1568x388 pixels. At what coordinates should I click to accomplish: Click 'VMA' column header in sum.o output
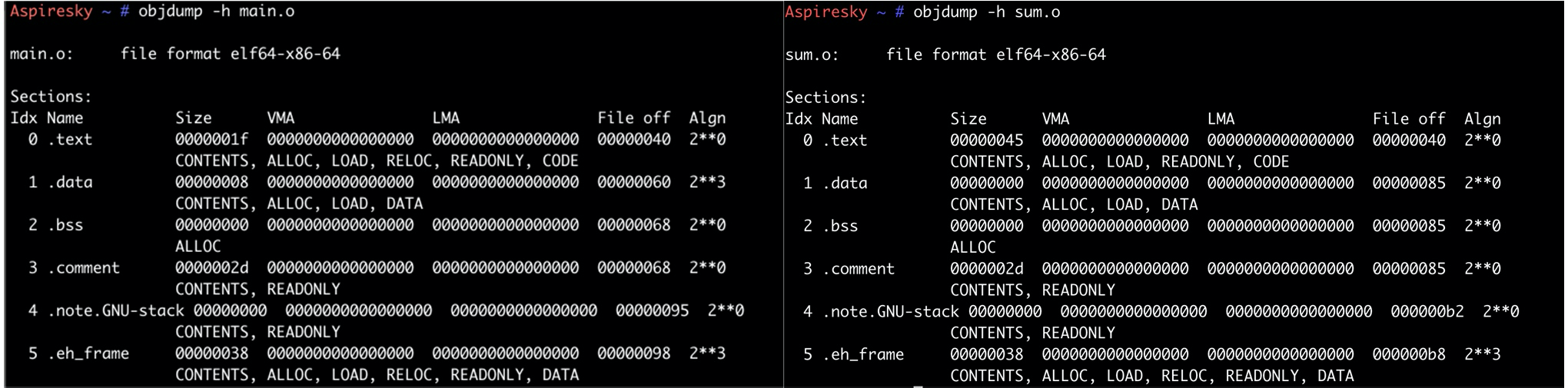1055,119
